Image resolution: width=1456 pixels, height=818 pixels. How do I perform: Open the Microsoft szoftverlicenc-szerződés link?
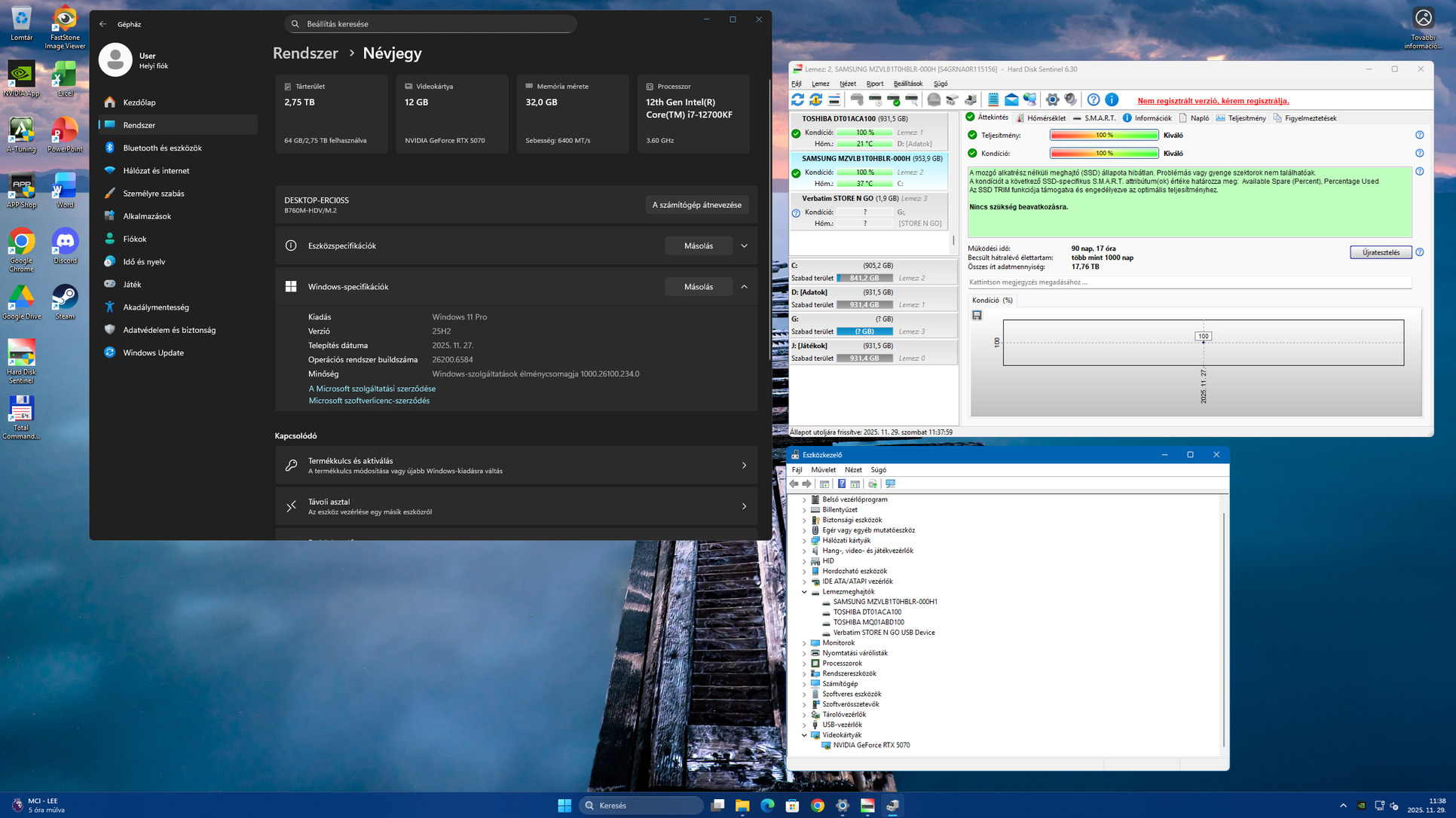coord(369,401)
